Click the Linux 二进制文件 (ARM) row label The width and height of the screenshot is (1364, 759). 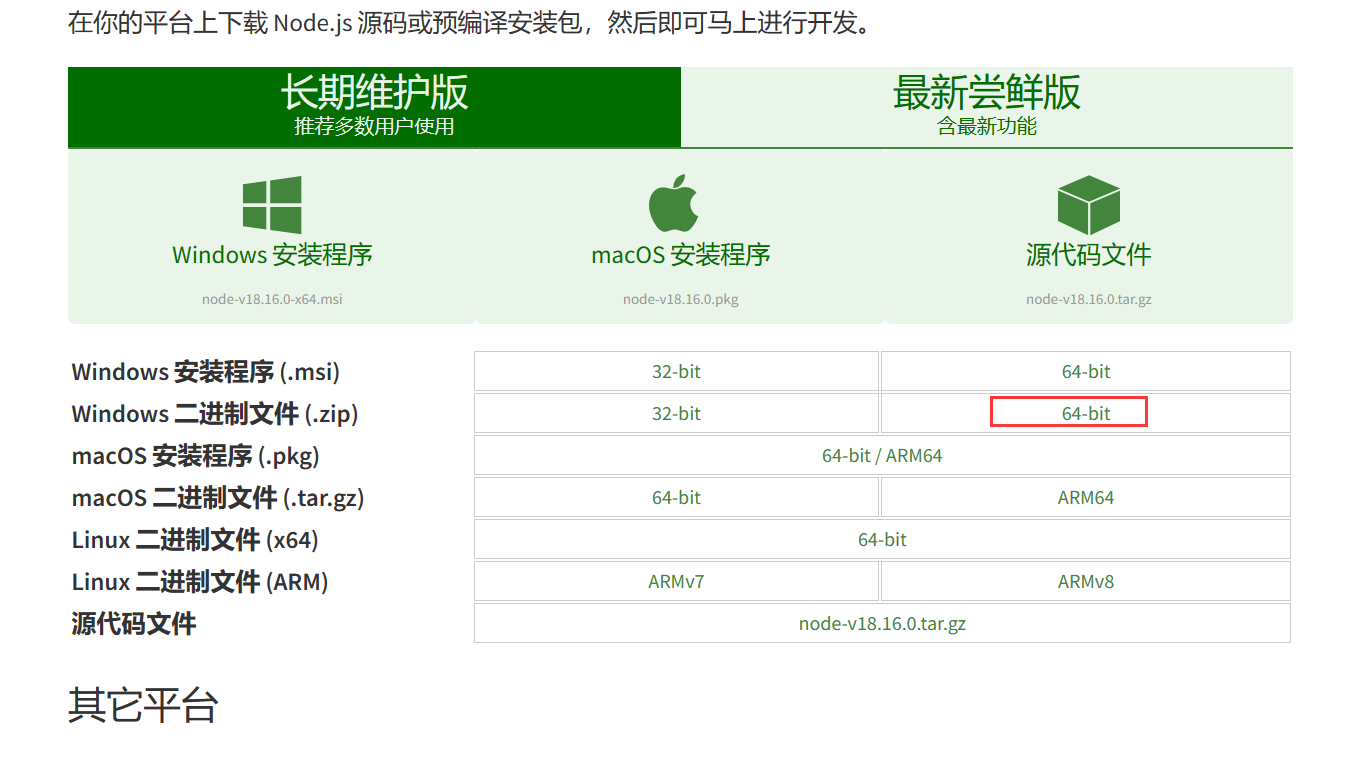pyautogui.click(x=200, y=582)
